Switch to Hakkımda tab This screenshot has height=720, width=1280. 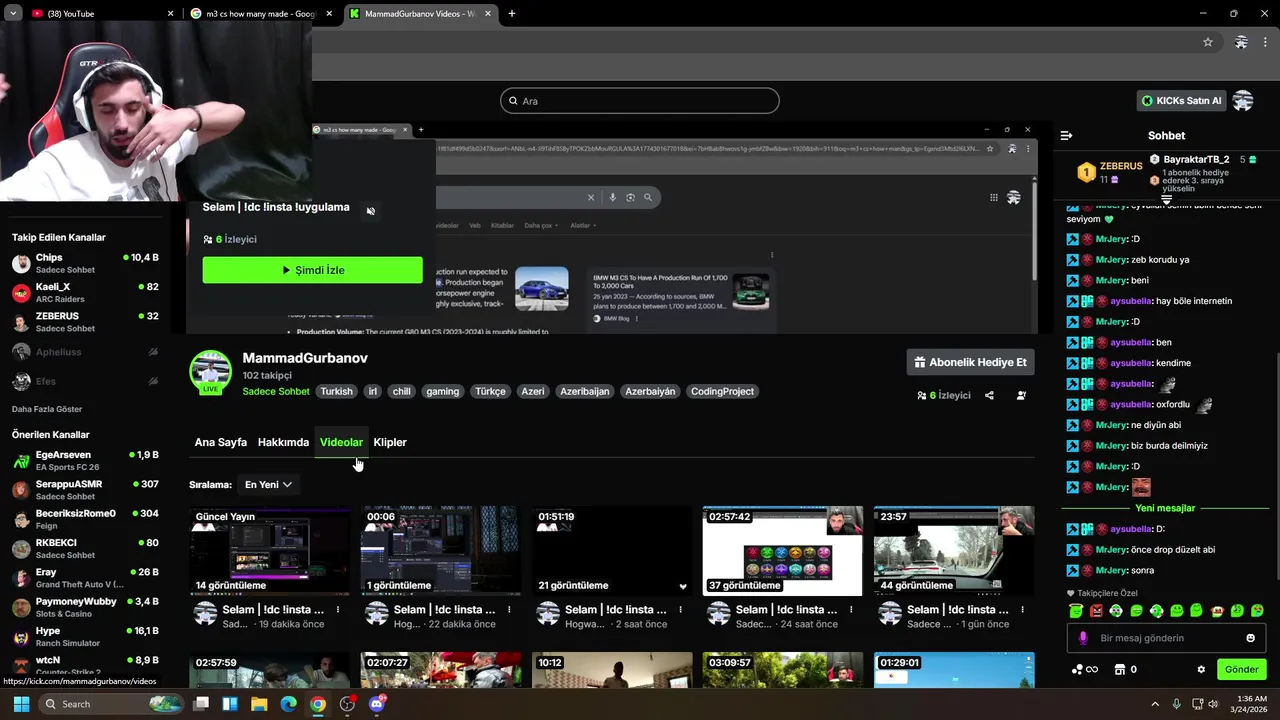point(283,442)
